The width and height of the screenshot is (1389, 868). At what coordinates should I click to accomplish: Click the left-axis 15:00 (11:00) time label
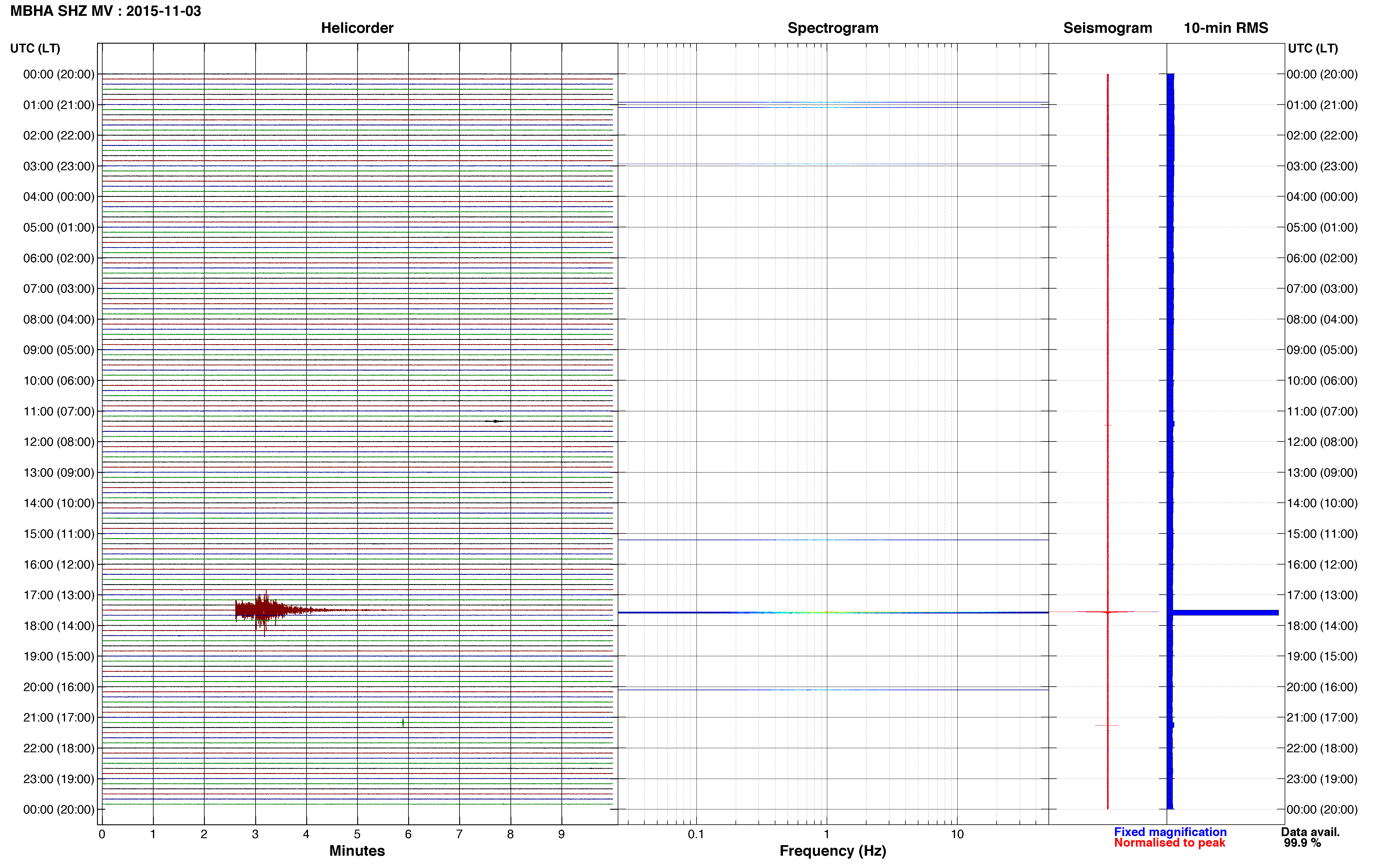[59, 534]
